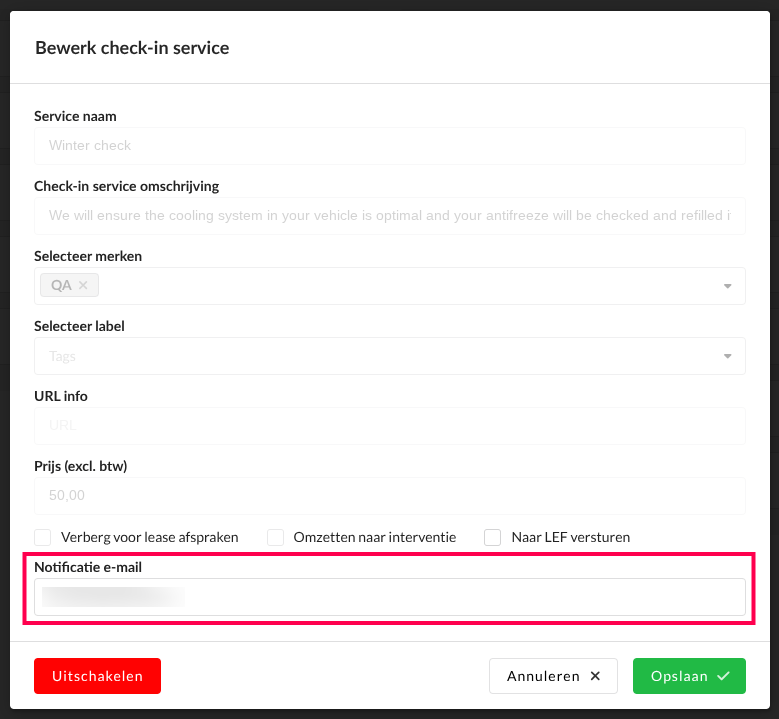Focus the Service naam input field
This screenshot has height=719, width=779.
[x=390, y=146]
